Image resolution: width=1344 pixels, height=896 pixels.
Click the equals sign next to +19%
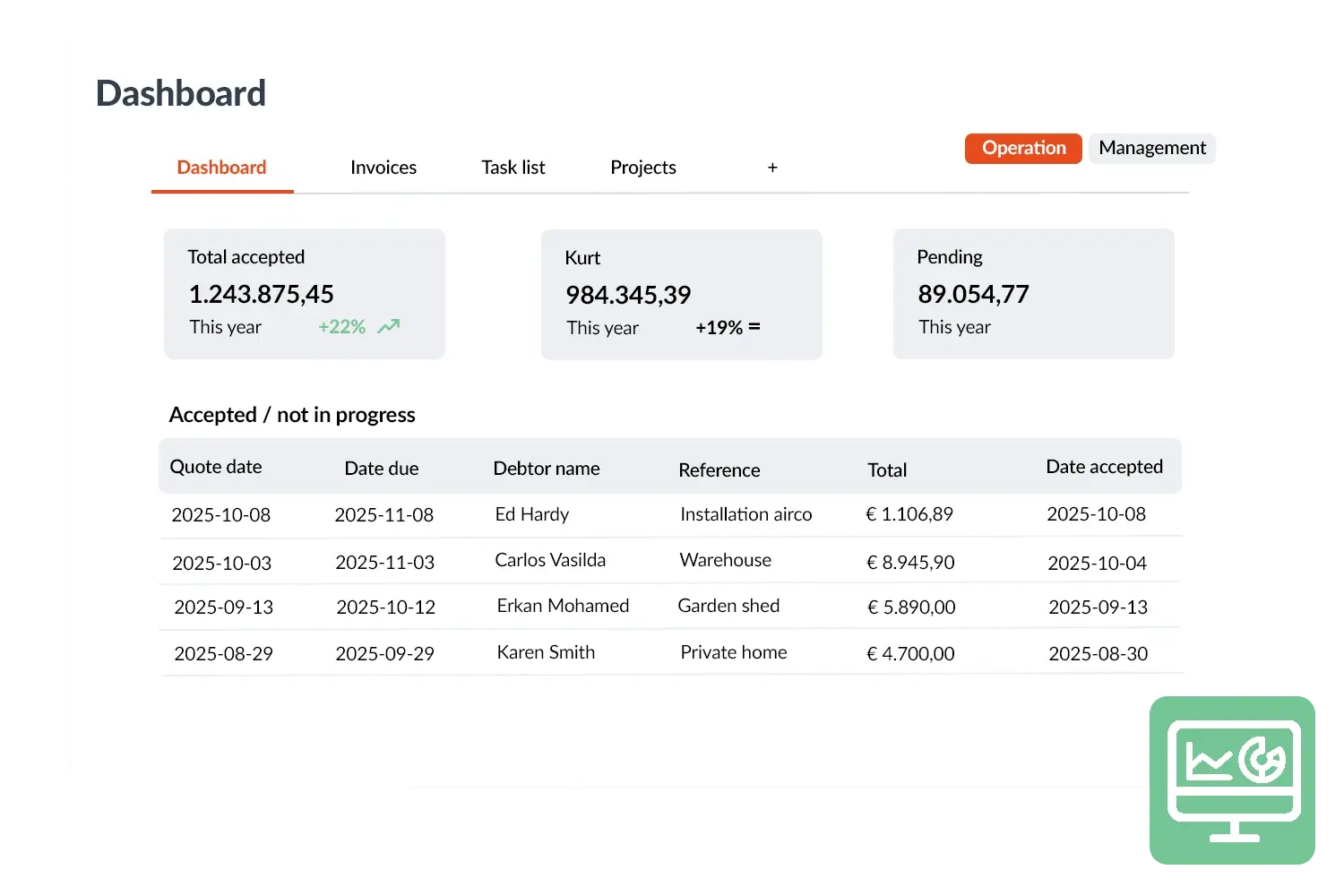click(x=754, y=327)
